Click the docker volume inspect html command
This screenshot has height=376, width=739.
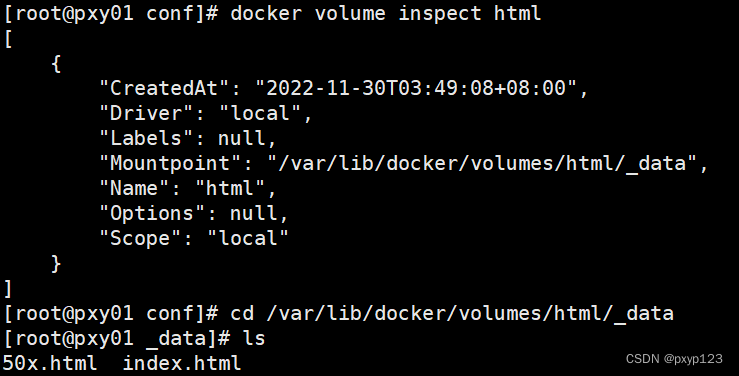[385, 13]
